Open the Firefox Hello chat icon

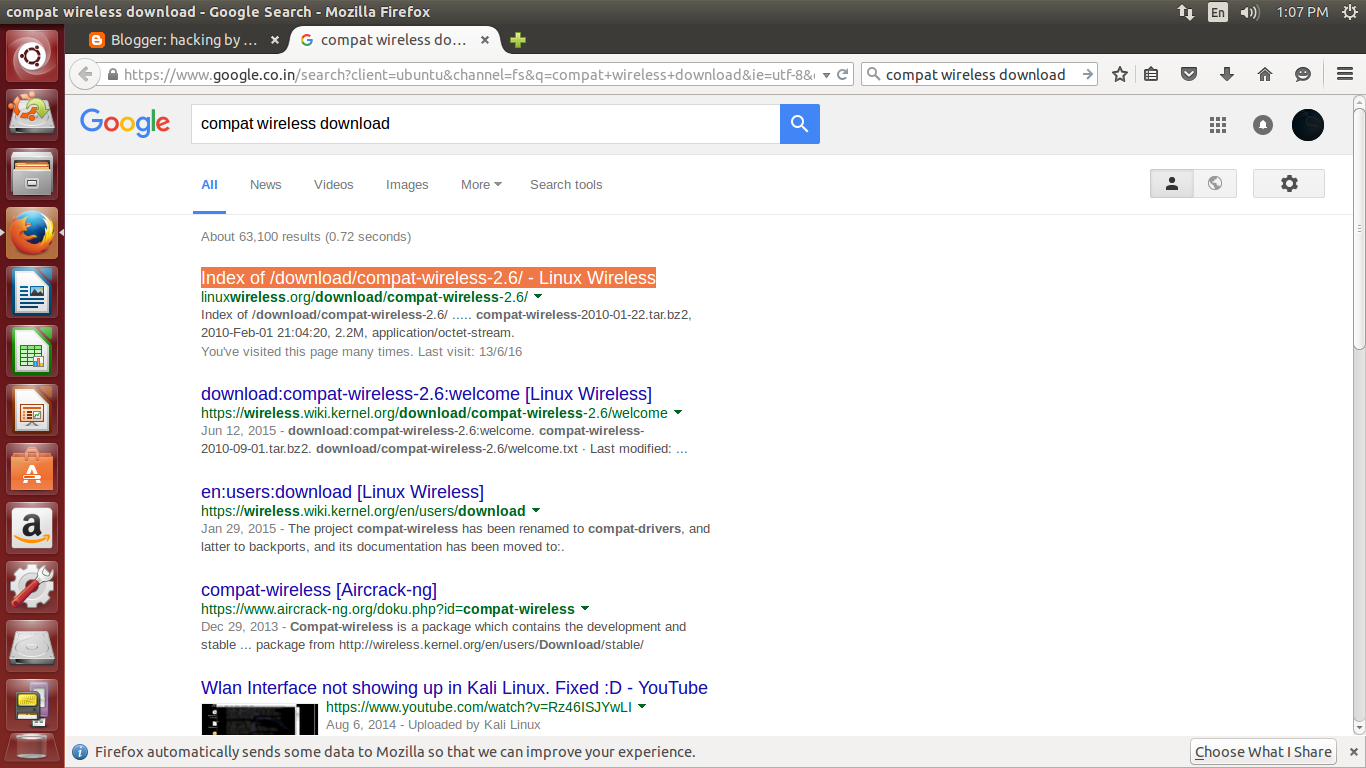tap(1302, 74)
